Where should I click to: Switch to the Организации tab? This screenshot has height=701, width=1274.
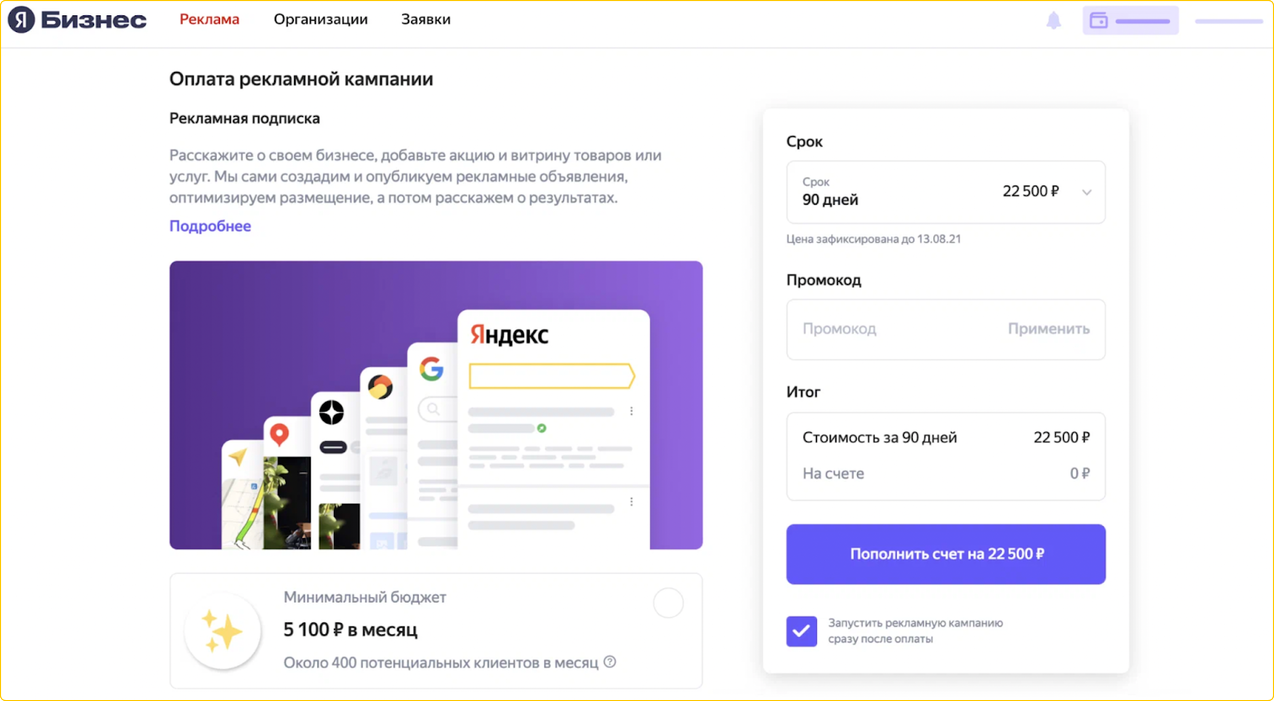(320, 18)
